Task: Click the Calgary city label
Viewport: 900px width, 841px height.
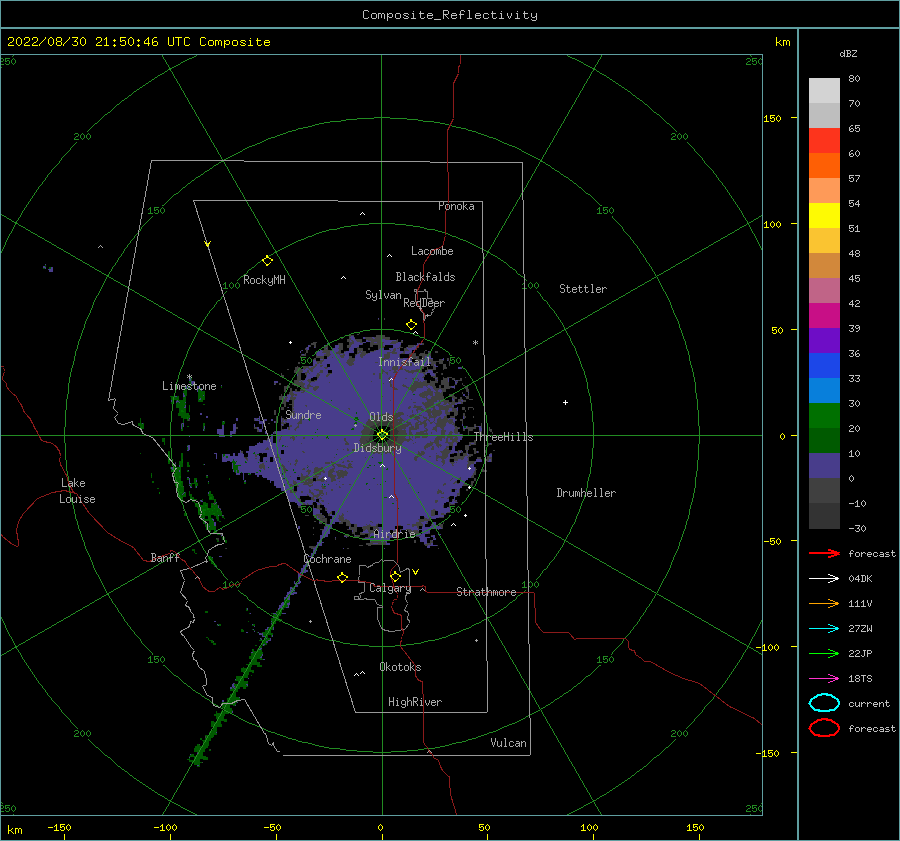Action: (x=390, y=588)
